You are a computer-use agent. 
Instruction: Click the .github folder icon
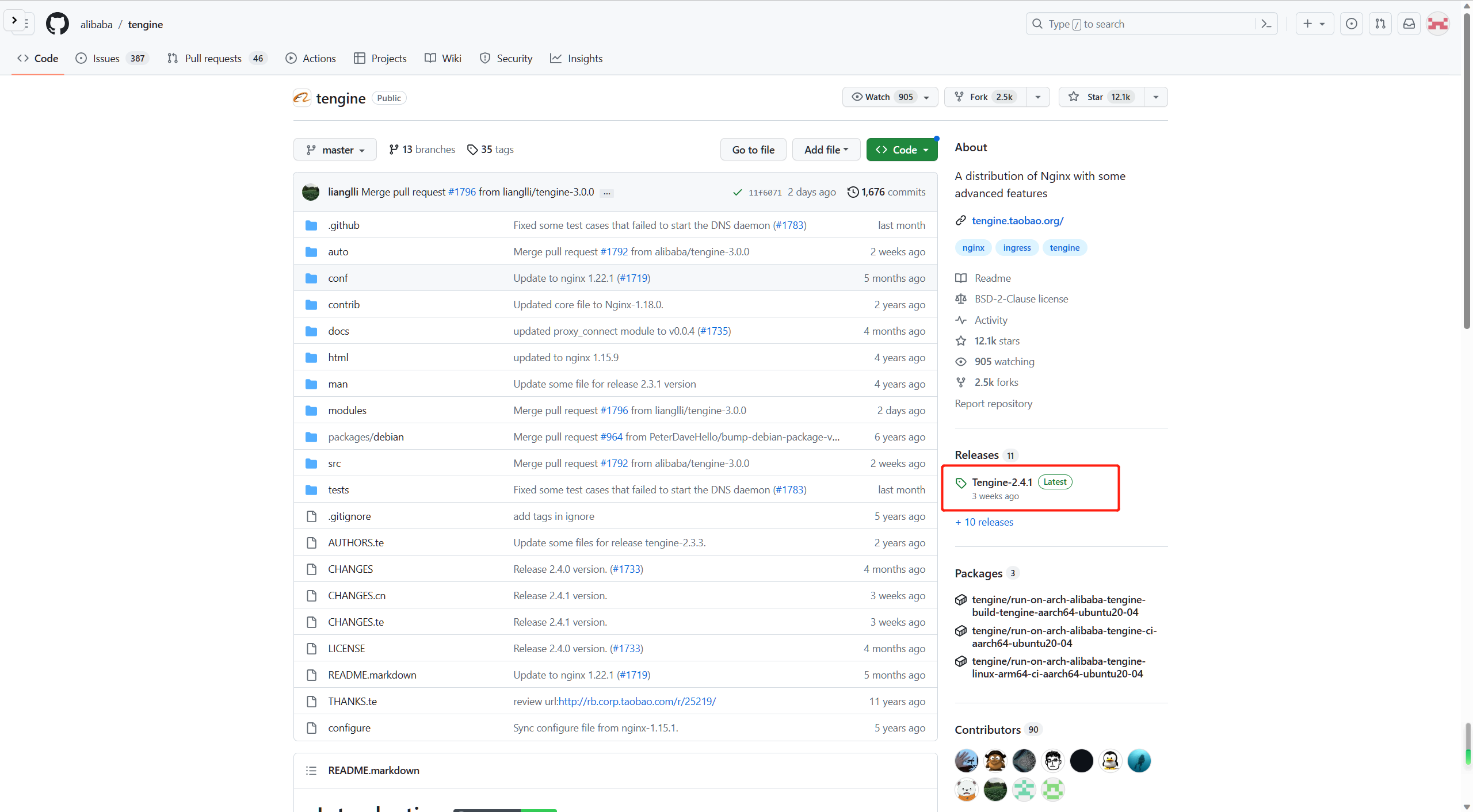click(311, 225)
